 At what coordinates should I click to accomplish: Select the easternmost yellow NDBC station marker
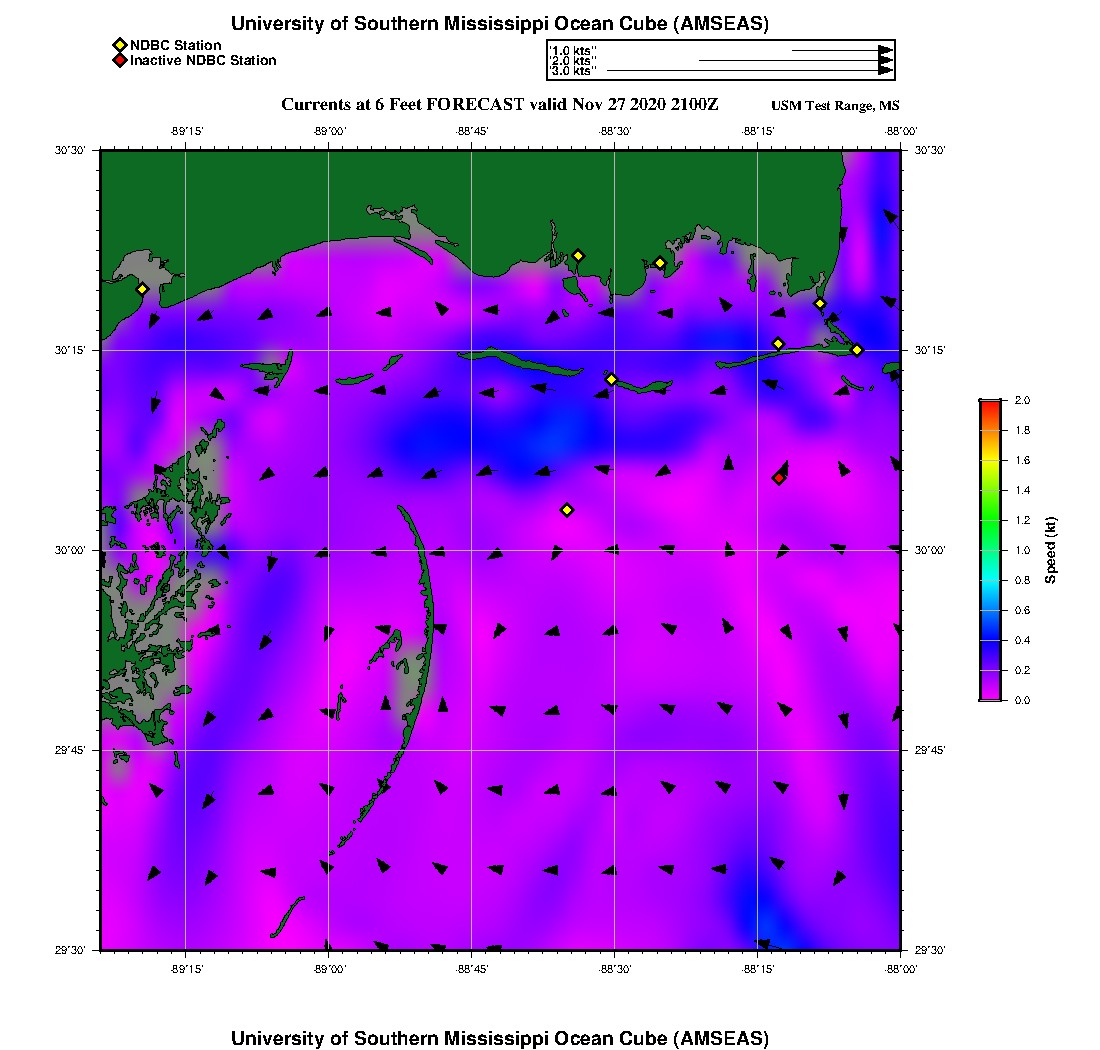(x=857, y=350)
